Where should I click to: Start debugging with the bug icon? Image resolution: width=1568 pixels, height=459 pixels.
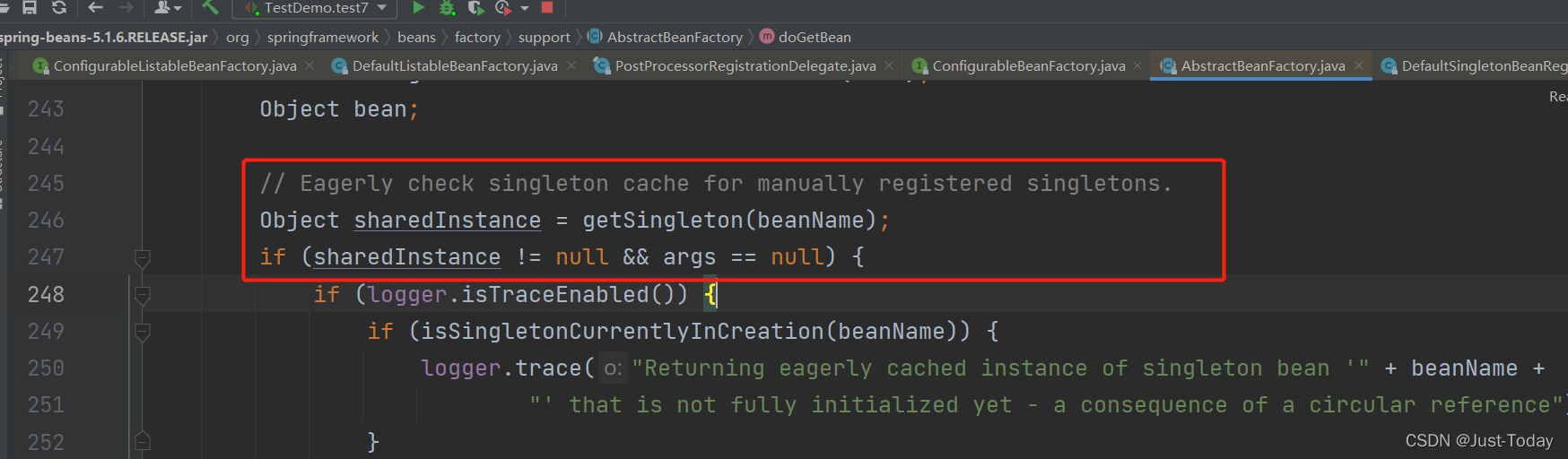tap(447, 8)
